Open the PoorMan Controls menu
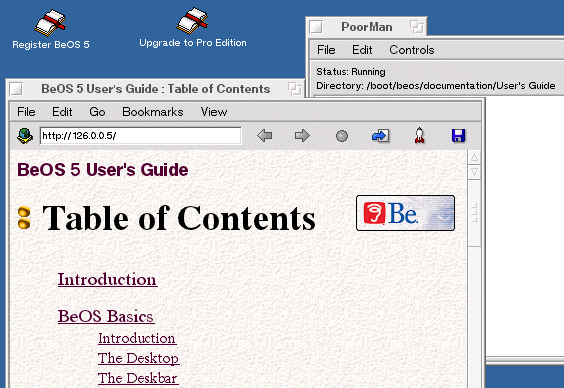Viewport: 564px width, 388px height. tap(412, 50)
